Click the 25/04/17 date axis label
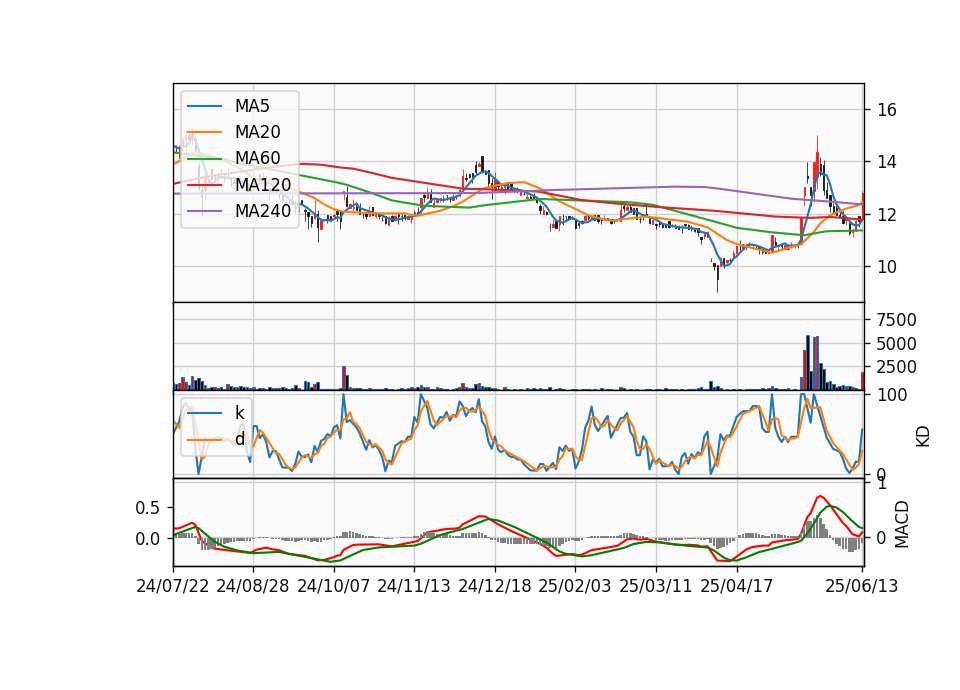Image resolution: width=960 pixels, height=690 pixels. click(737, 586)
